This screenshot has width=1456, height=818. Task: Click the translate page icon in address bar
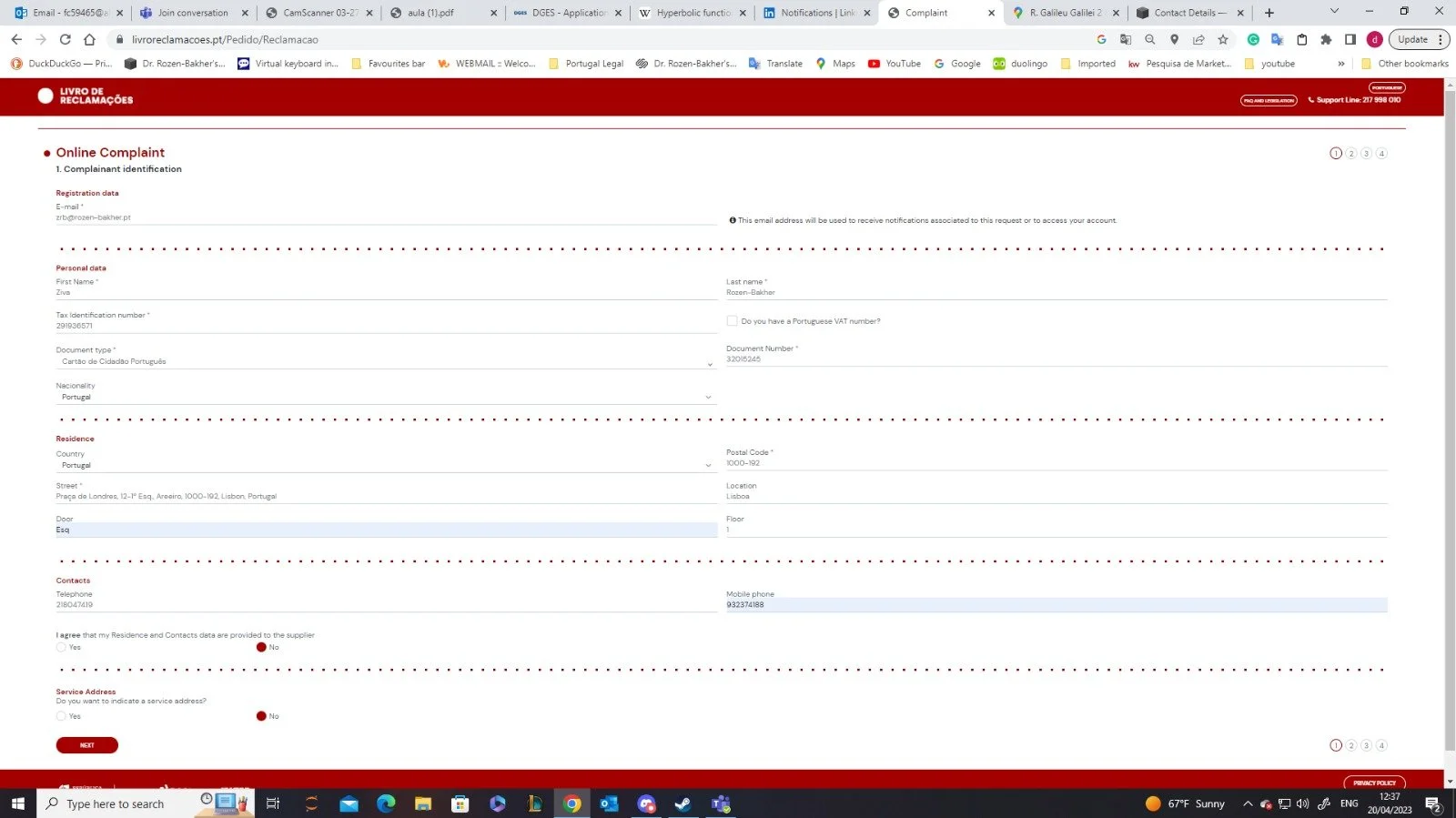coord(1126,40)
